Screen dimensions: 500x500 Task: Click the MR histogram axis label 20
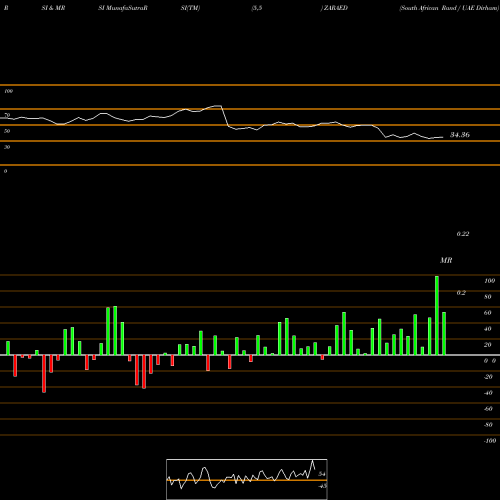point(488,345)
